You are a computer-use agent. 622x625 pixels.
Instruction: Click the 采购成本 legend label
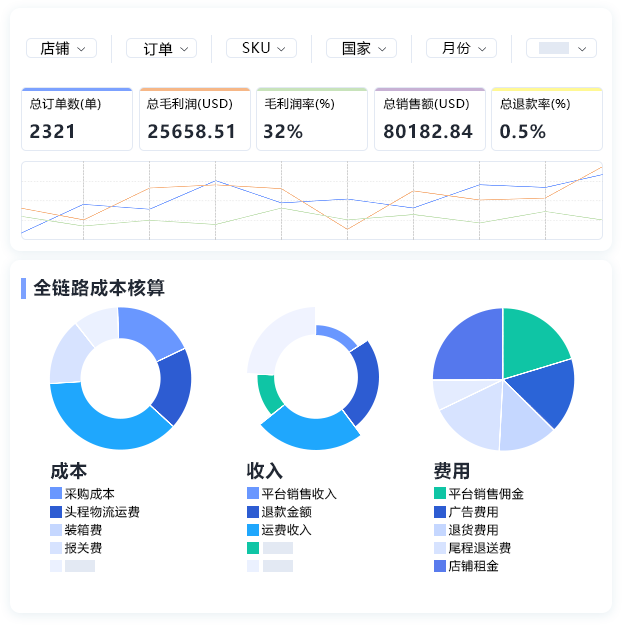90,494
